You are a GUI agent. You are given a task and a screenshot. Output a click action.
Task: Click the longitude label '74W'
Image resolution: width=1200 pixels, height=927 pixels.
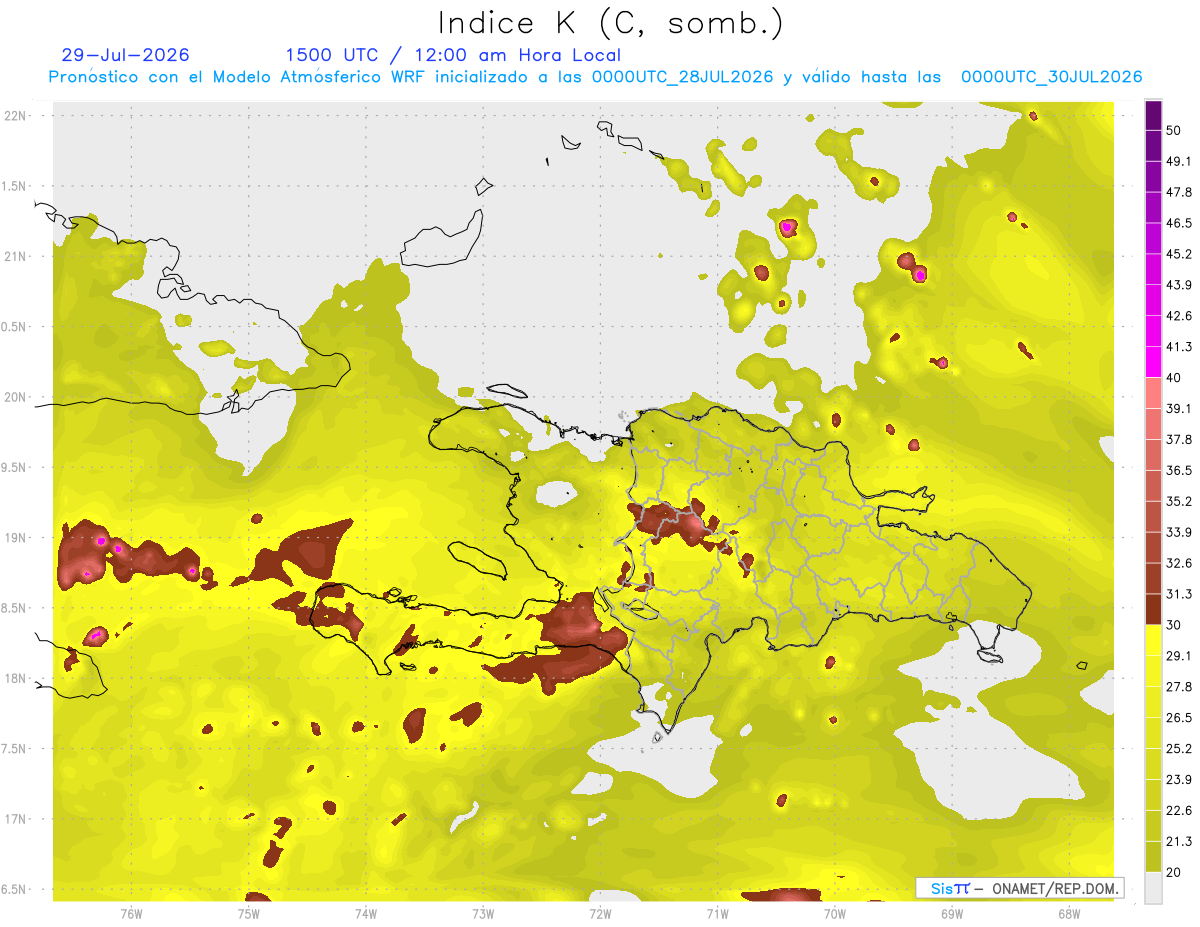click(365, 913)
